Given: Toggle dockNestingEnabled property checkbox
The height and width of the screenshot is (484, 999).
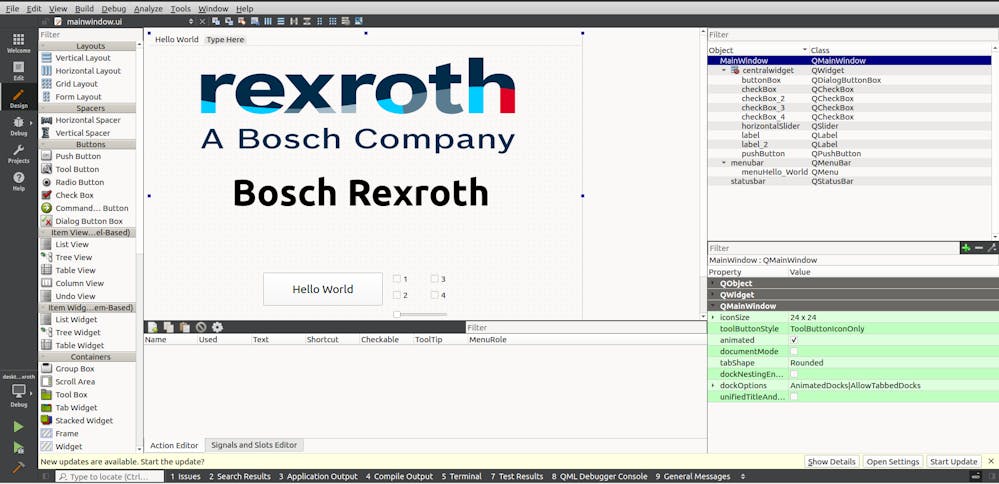Looking at the screenshot, I should click(794, 374).
